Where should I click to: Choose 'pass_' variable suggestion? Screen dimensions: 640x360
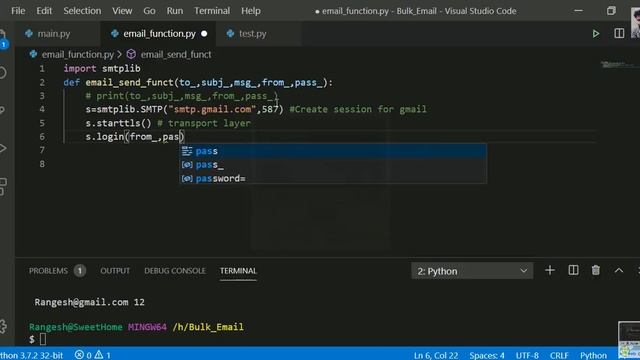pyautogui.click(x=333, y=165)
